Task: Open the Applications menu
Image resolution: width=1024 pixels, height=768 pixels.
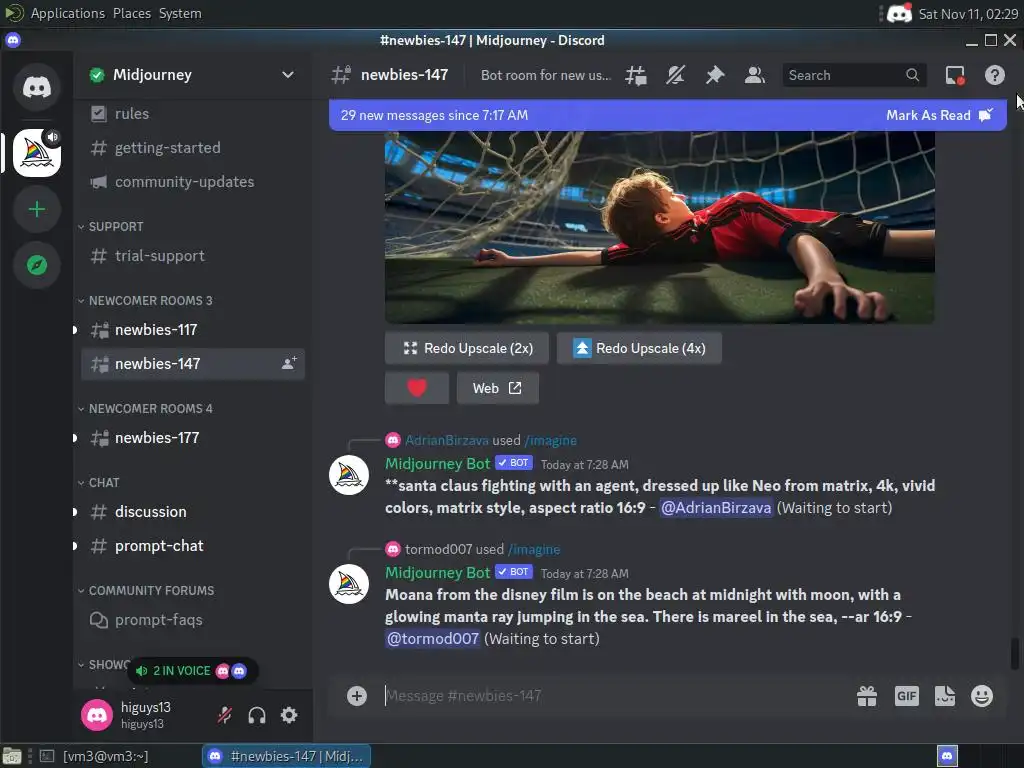Action: 67,13
